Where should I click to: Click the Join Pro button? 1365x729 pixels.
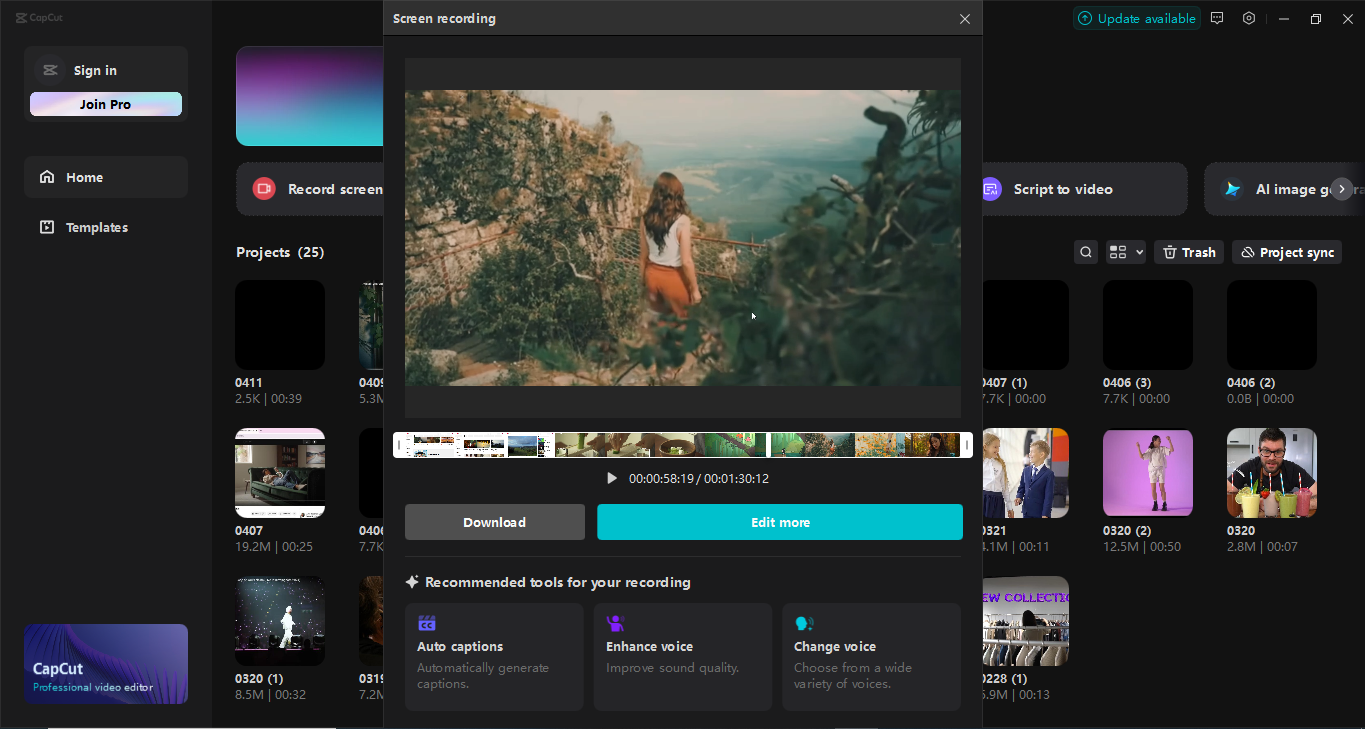(x=105, y=103)
